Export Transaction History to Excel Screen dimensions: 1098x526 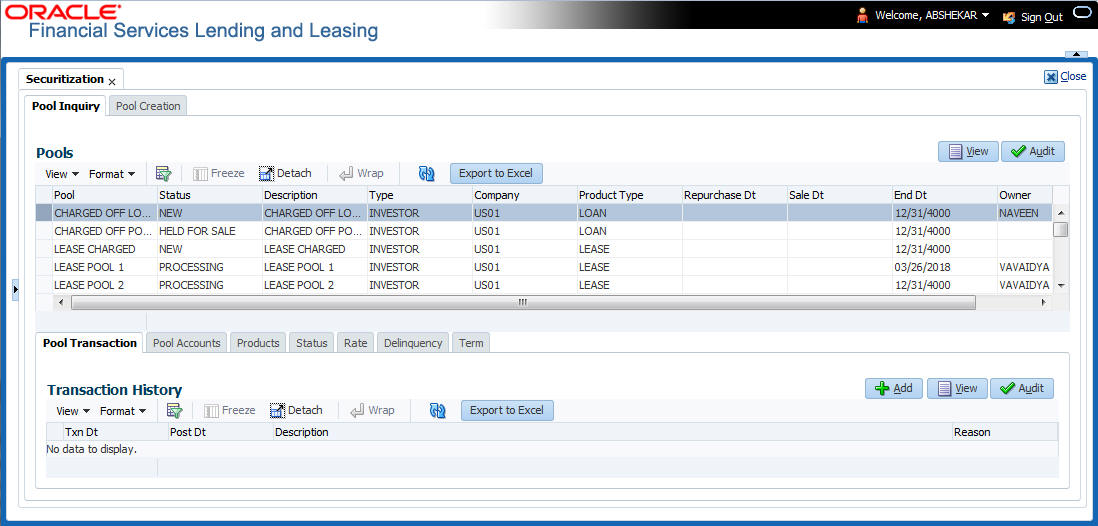point(507,410)
